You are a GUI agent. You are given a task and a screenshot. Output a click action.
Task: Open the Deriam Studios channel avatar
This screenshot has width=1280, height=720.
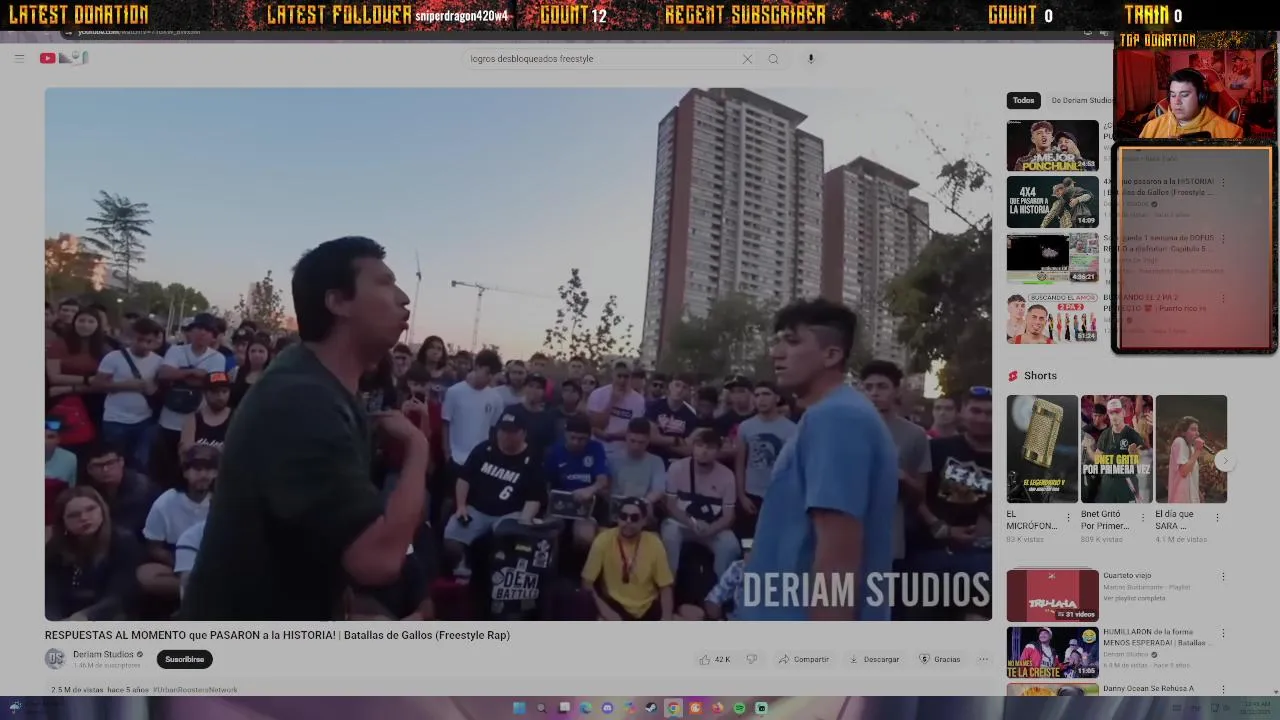(x=55, y=658)
